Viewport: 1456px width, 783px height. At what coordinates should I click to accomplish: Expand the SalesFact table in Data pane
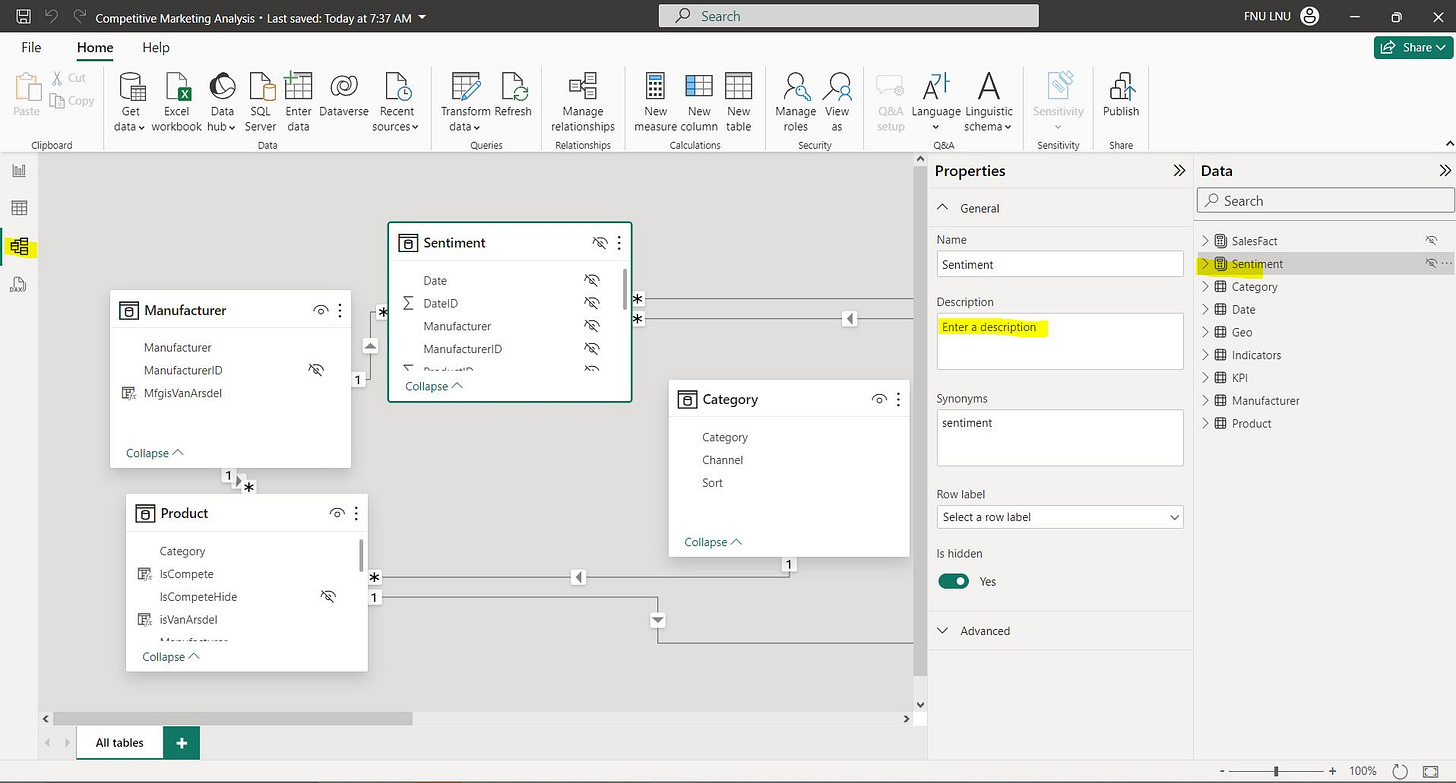click(1205, 241)
